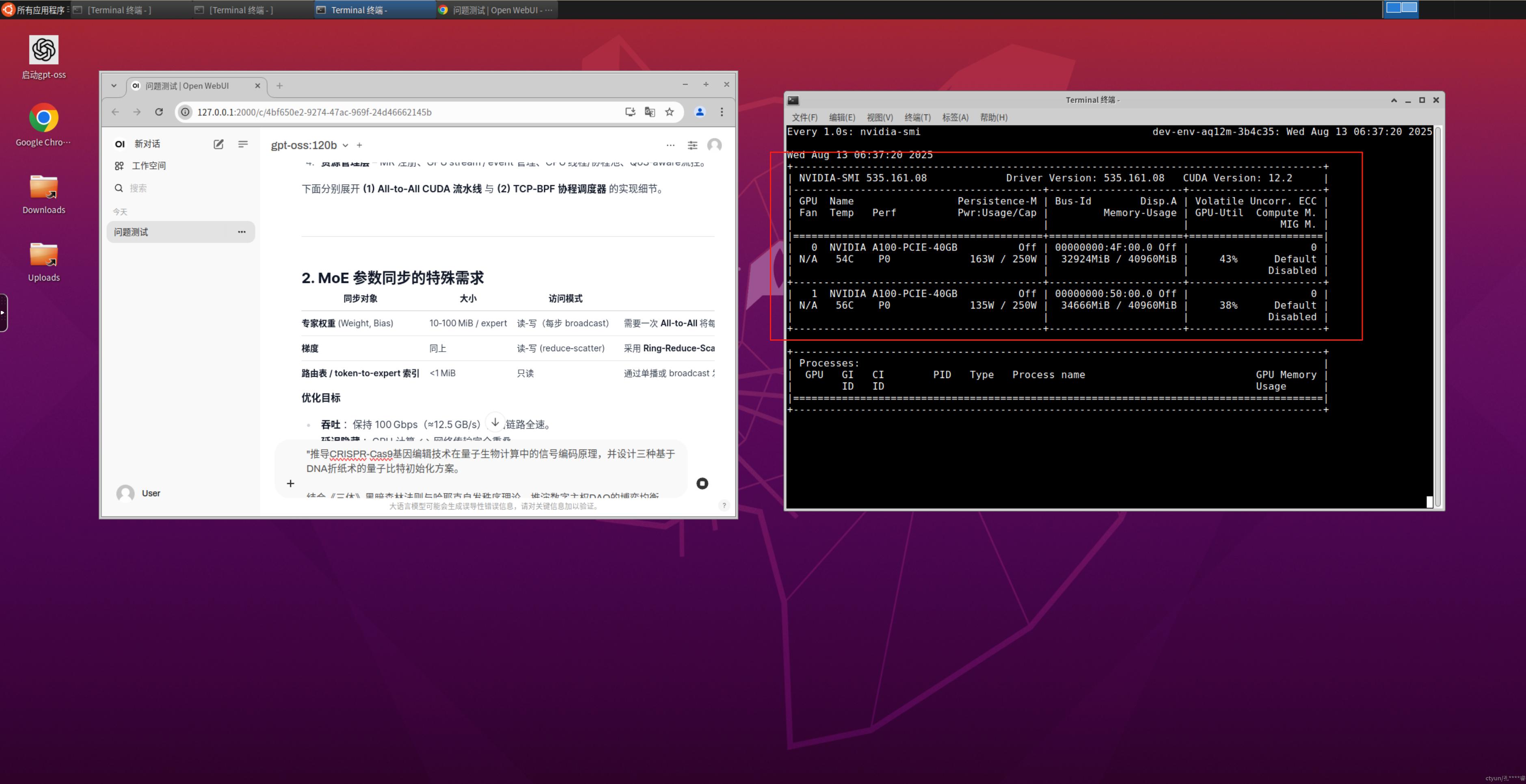Stop generation with the stop button
The width and height of the screenshot is (1526, 784).
pos(702,484)
